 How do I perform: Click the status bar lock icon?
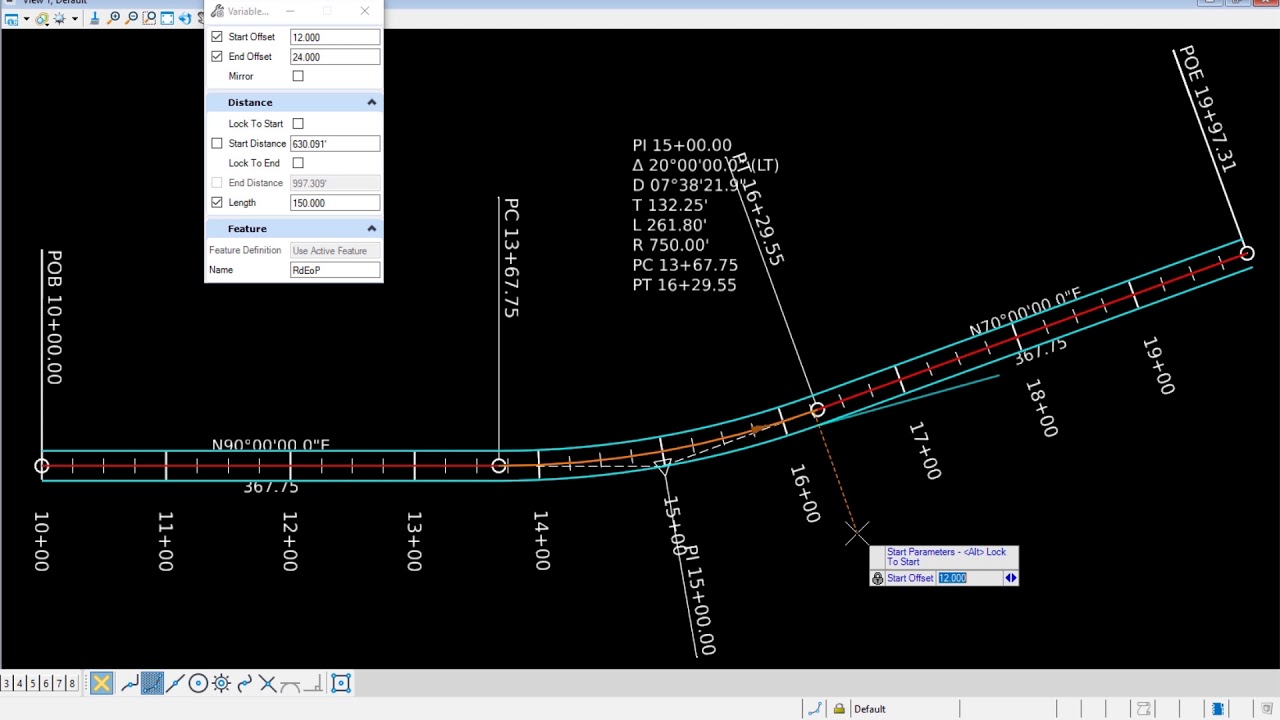point(839,708)
